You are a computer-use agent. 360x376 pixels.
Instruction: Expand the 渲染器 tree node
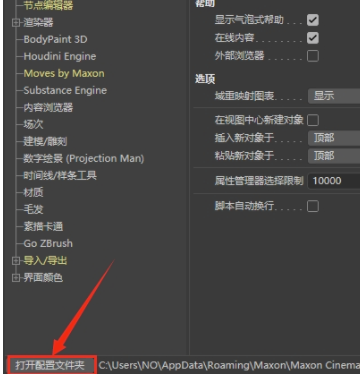[x=15, y=22]
